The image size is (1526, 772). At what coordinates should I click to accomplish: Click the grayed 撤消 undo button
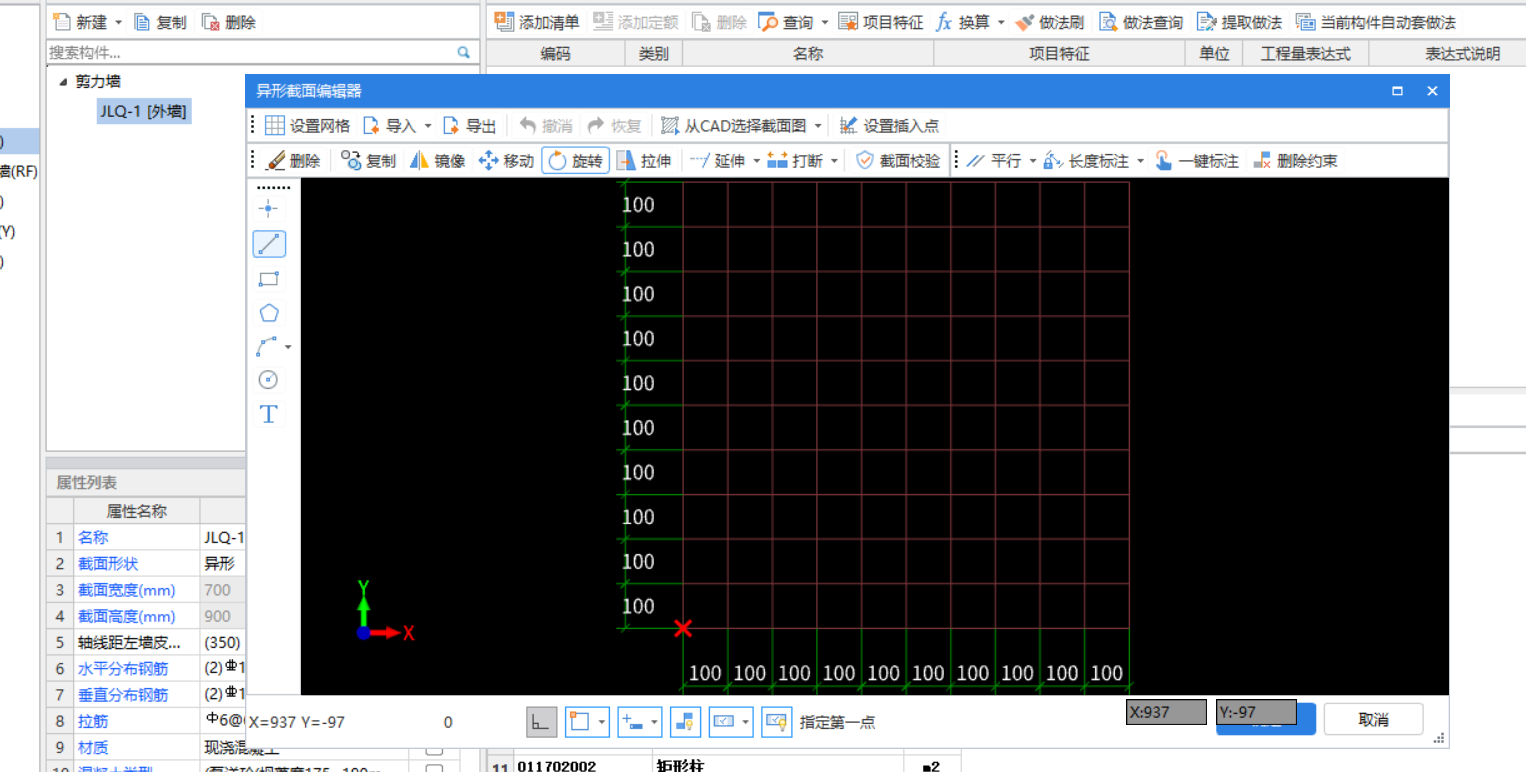546,126
